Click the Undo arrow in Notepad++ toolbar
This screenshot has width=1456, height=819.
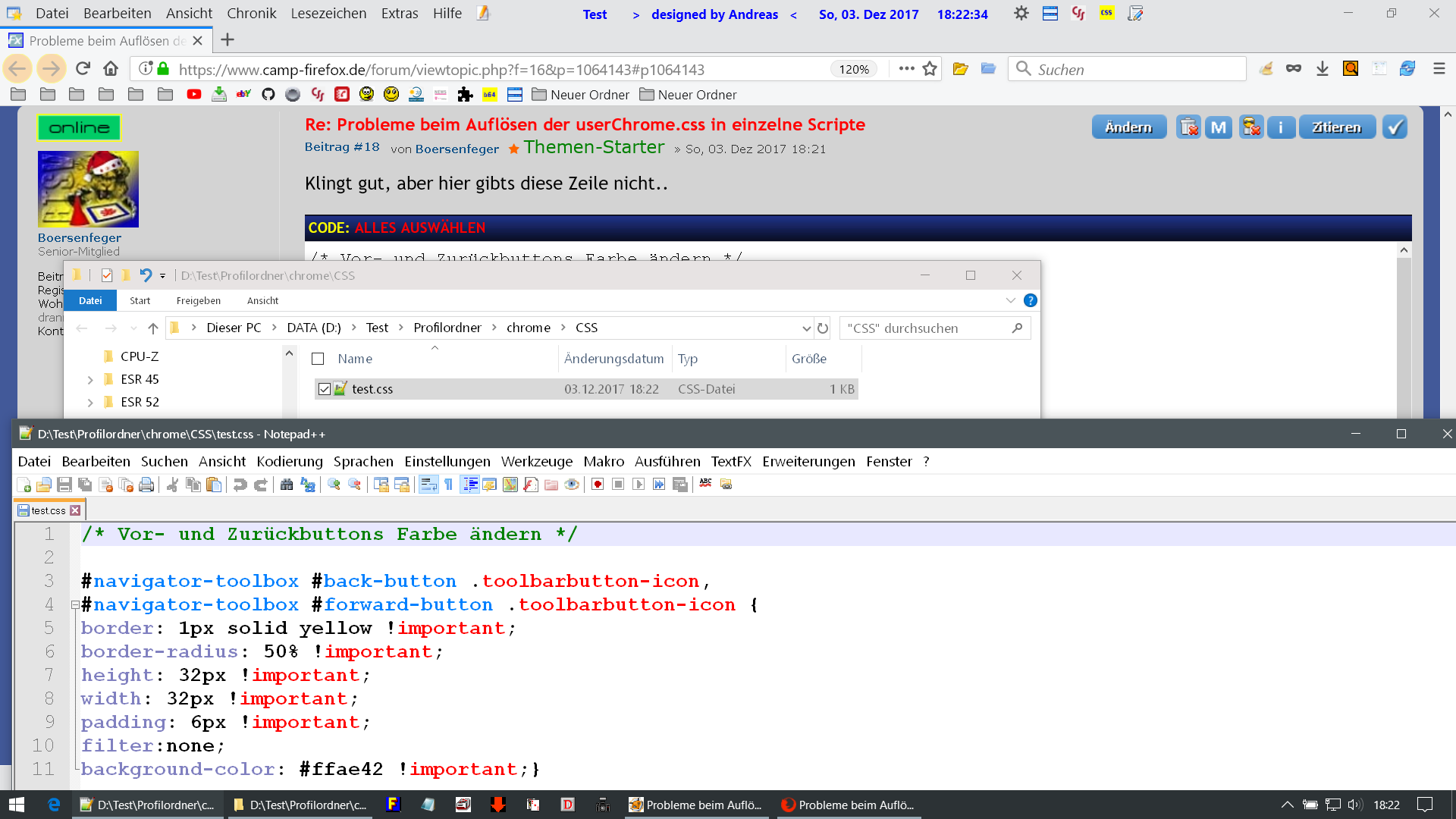(240, 485)
